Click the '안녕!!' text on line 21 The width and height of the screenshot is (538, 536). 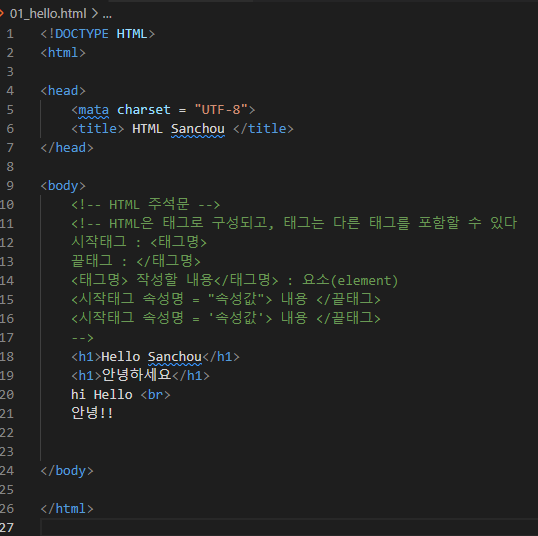pyautogui.click(x=92, y=413)
